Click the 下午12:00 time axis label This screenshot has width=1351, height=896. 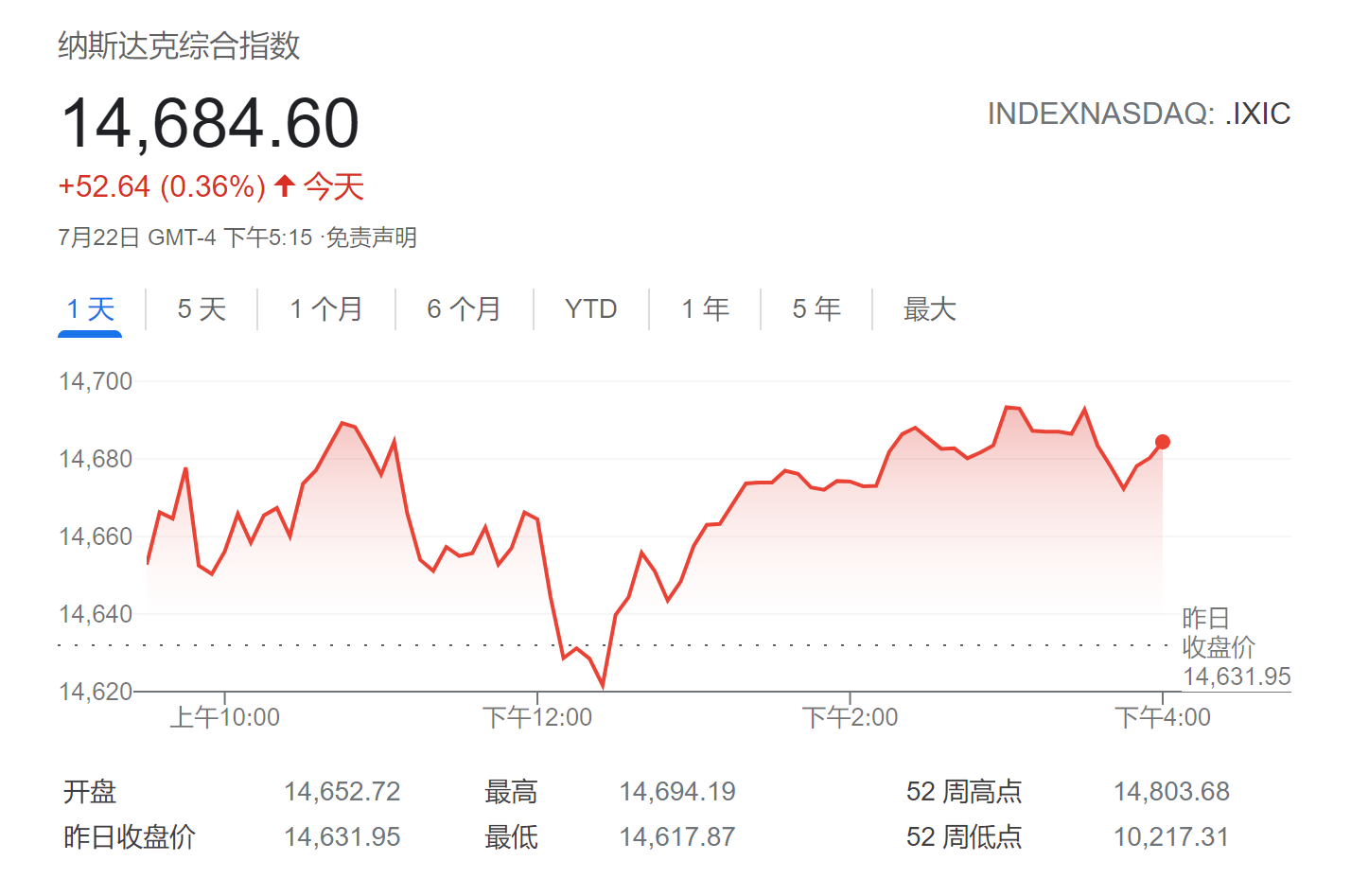coord(537,717)
